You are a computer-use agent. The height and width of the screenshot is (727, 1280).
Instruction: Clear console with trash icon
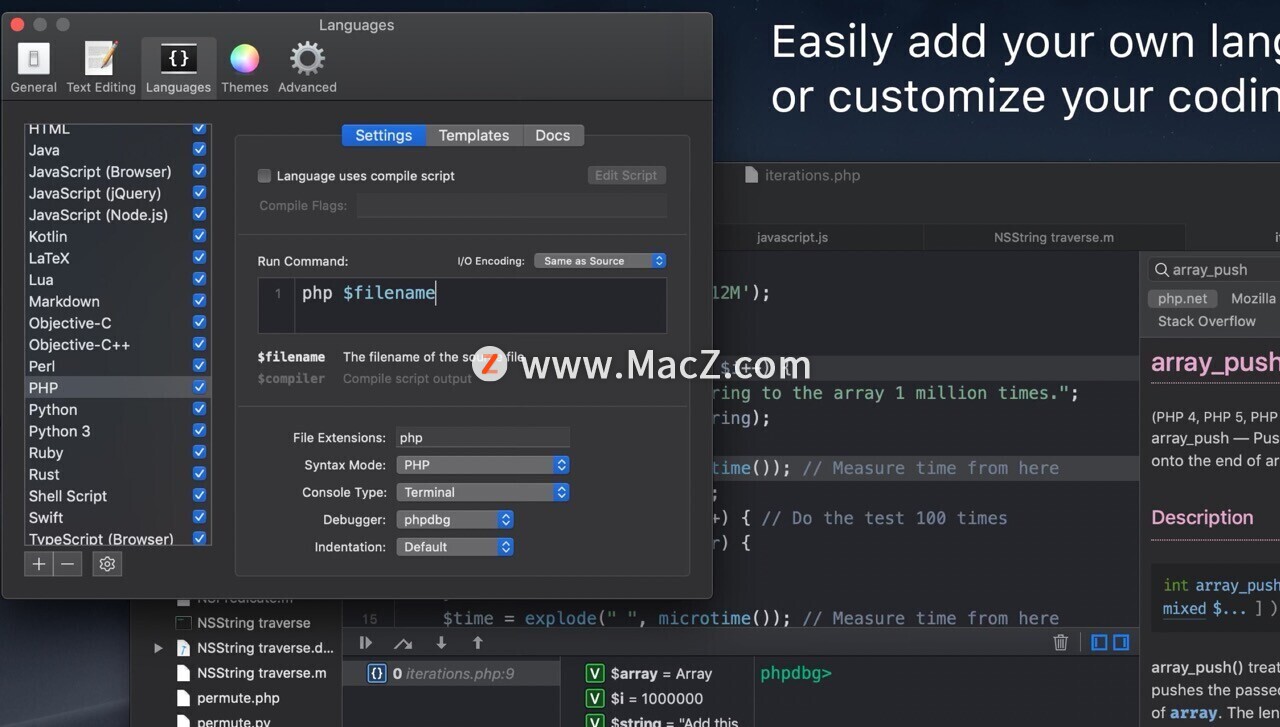click(x=1061, y=643)
